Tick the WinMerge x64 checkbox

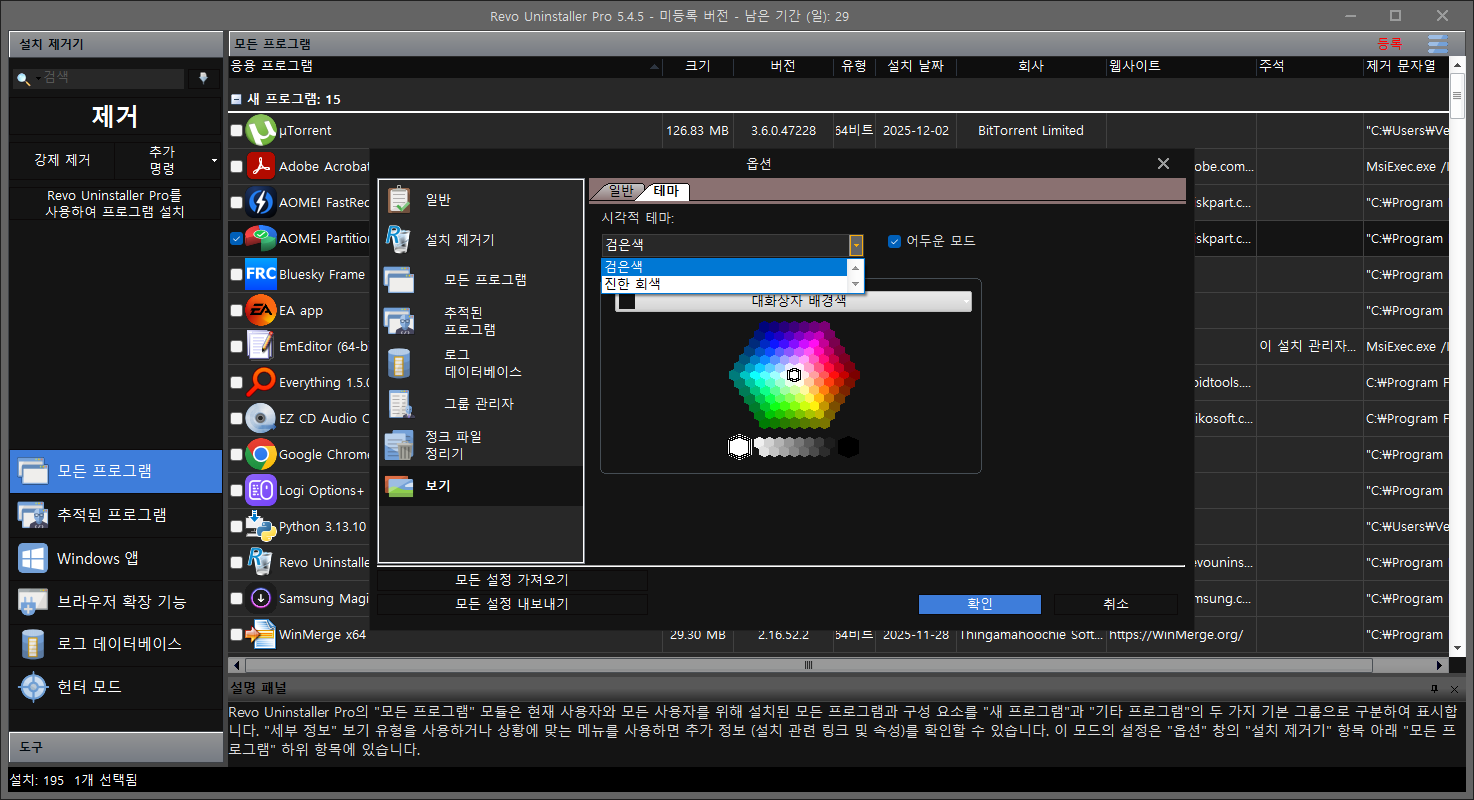(x=236, y=635)
